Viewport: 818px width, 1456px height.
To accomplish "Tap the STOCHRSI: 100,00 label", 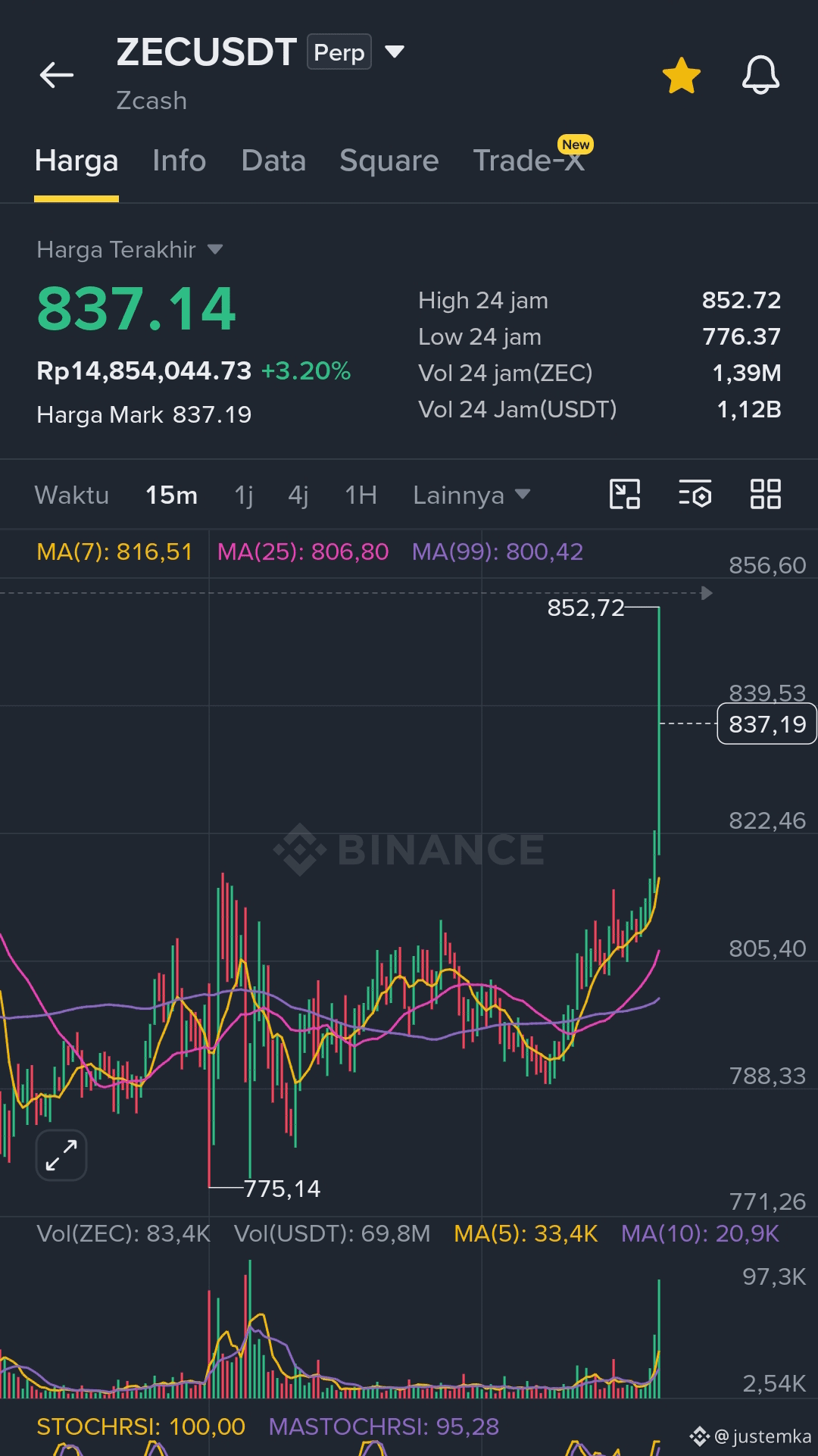I will [x=141, y=1426].
